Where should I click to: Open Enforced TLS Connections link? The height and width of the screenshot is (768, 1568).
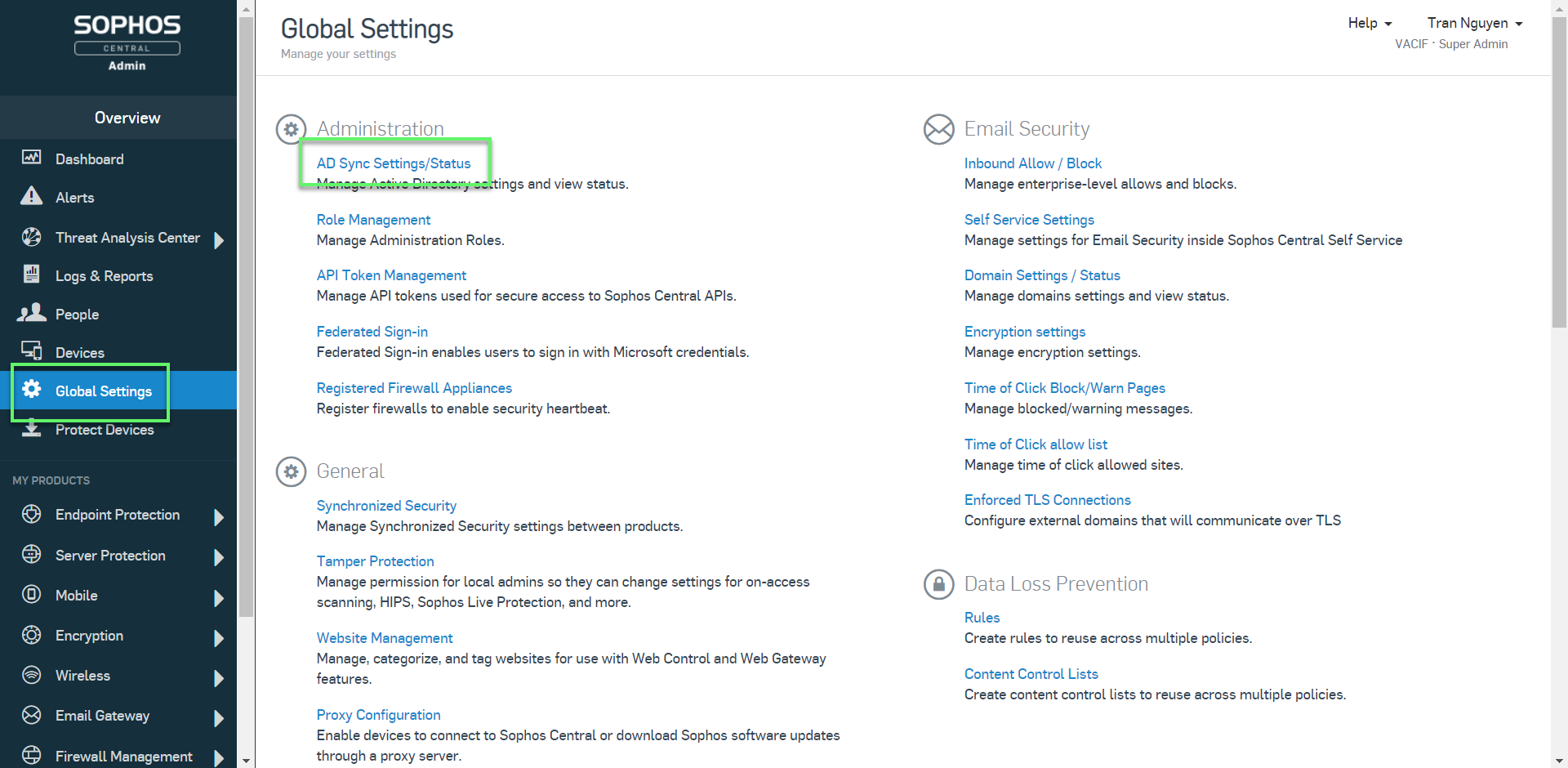1048,500
